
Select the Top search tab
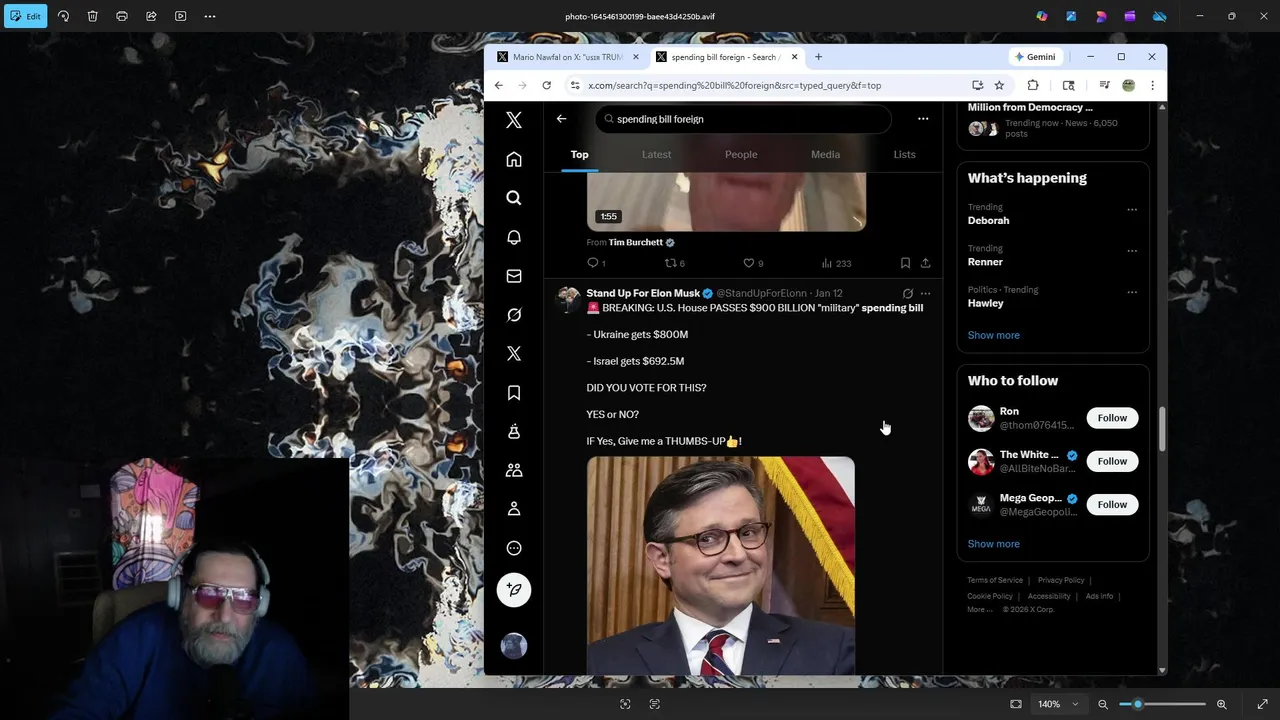click(579, 154)
